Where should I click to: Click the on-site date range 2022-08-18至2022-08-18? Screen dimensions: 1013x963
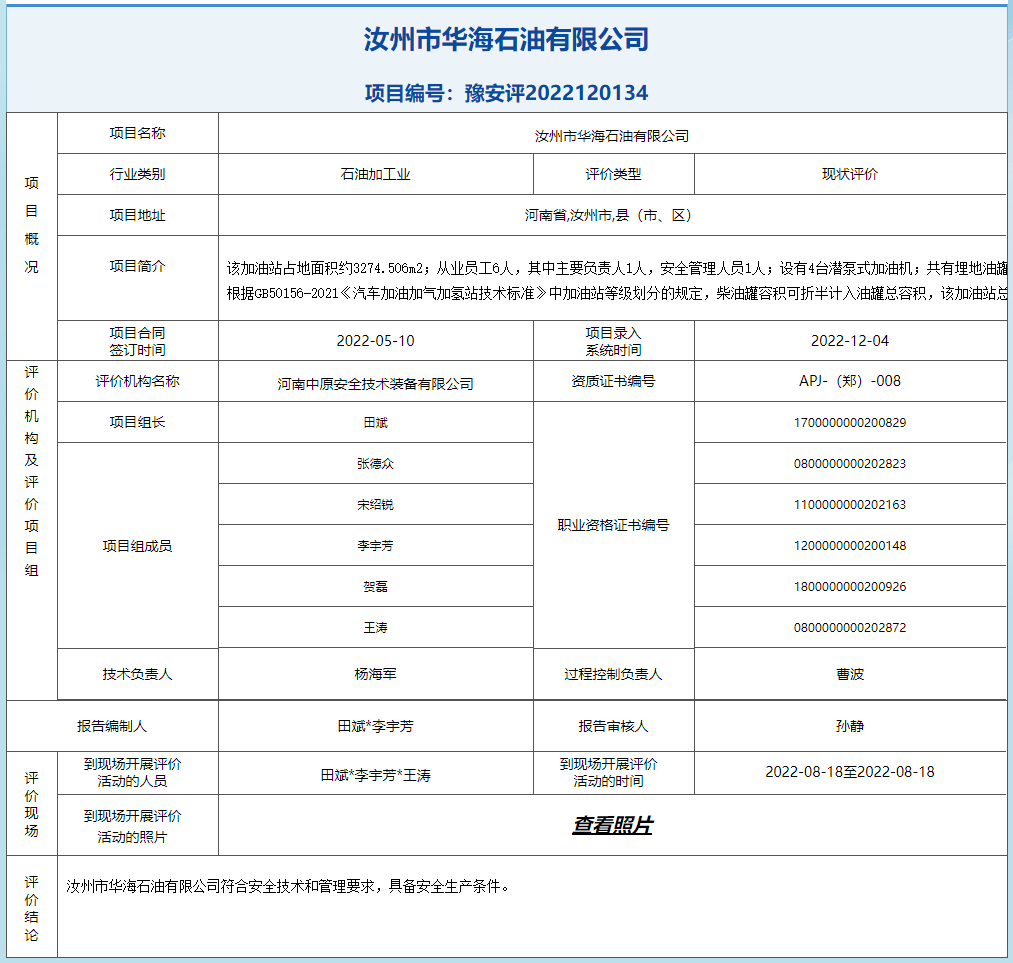point(849,772)
